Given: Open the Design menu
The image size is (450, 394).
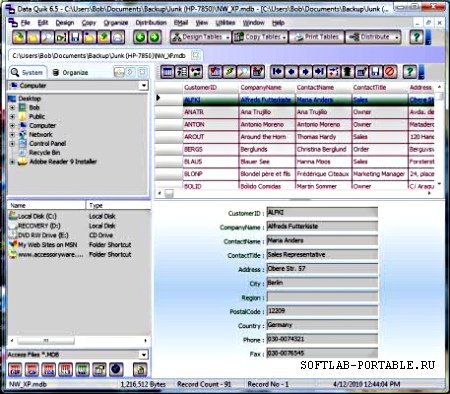Looking at the screenshot, I should click(x=65, y=23).
